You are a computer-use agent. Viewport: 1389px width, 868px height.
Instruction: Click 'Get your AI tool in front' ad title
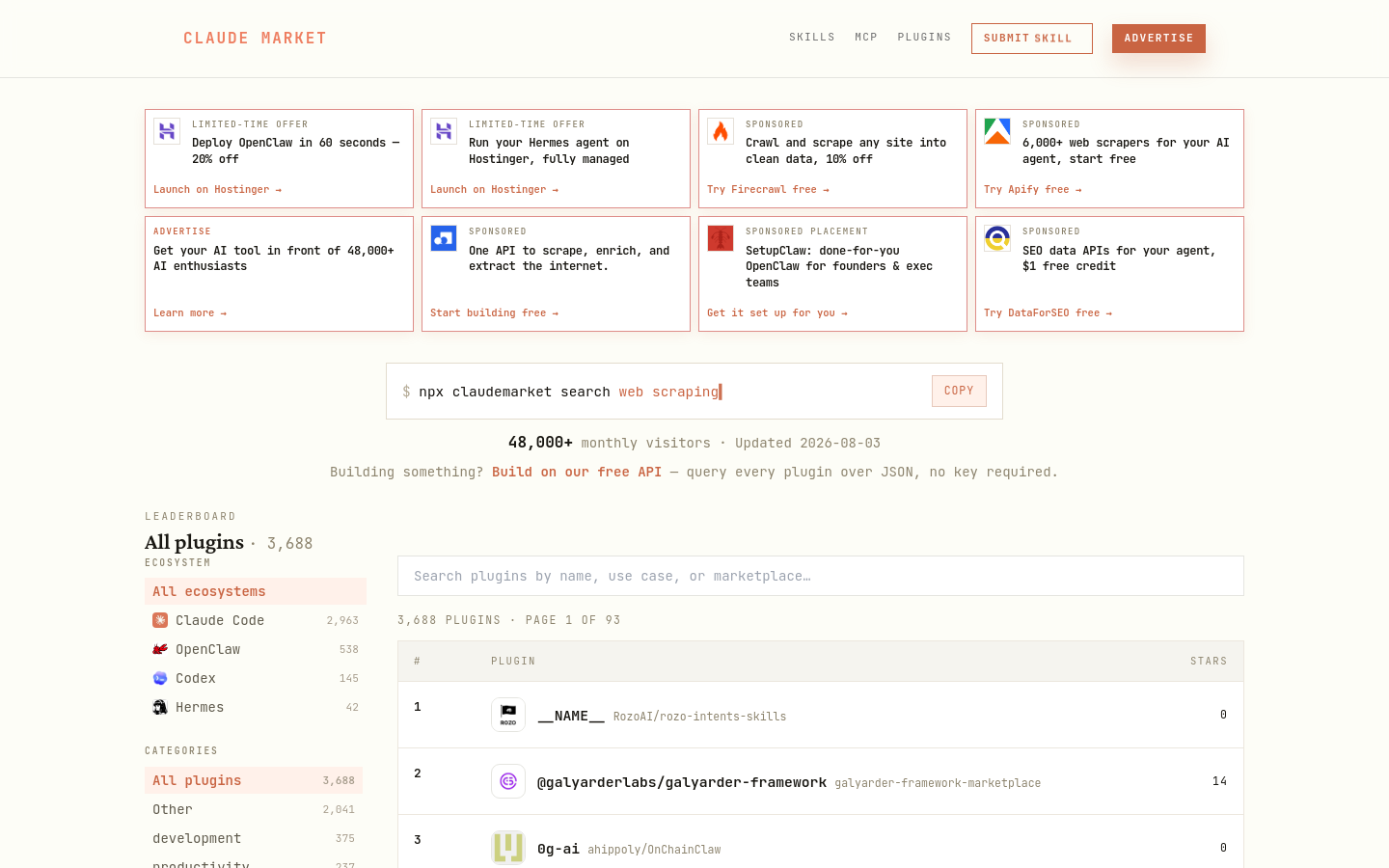[274, 258]
